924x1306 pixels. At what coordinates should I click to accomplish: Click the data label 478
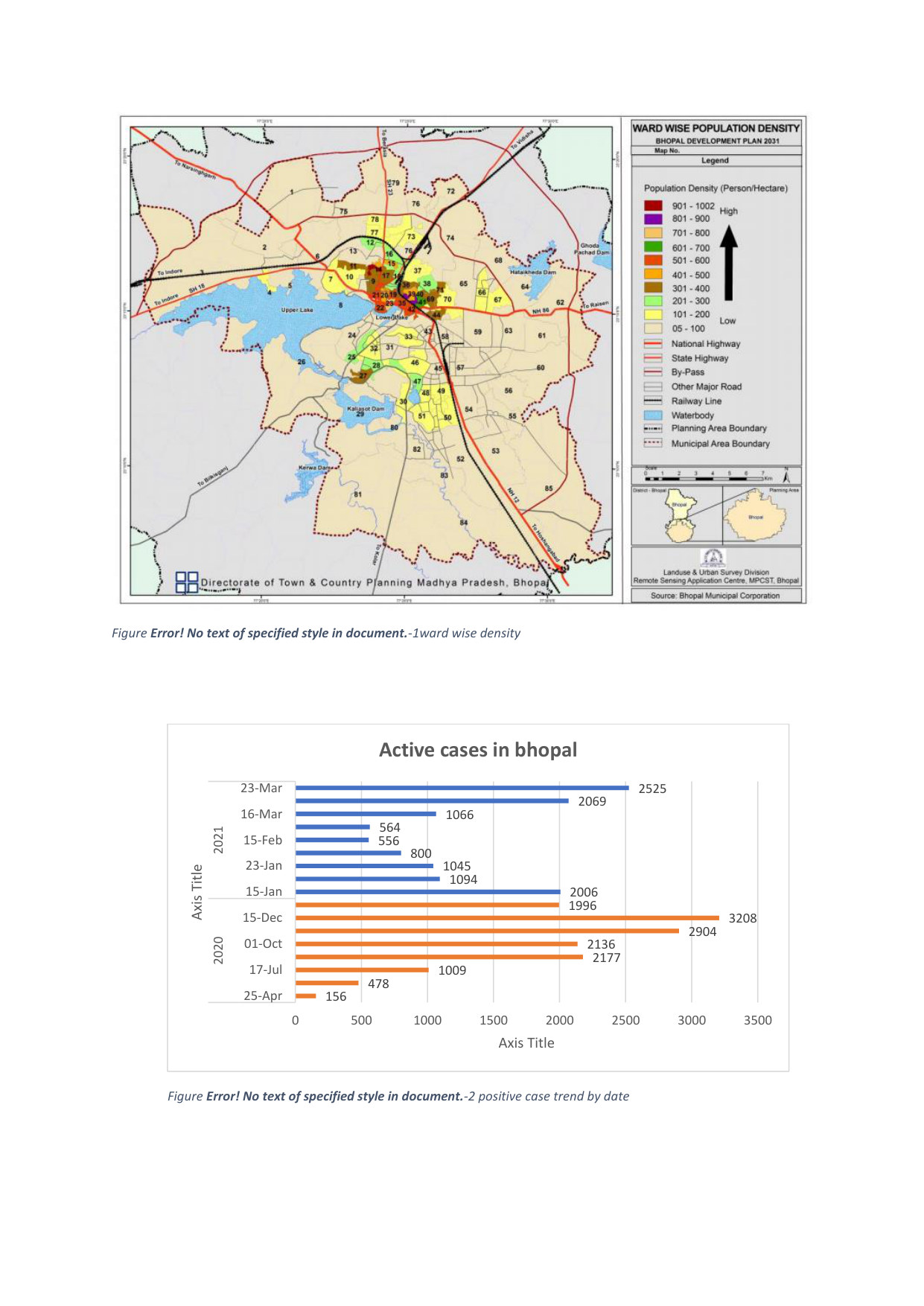(x=378, y=984)
